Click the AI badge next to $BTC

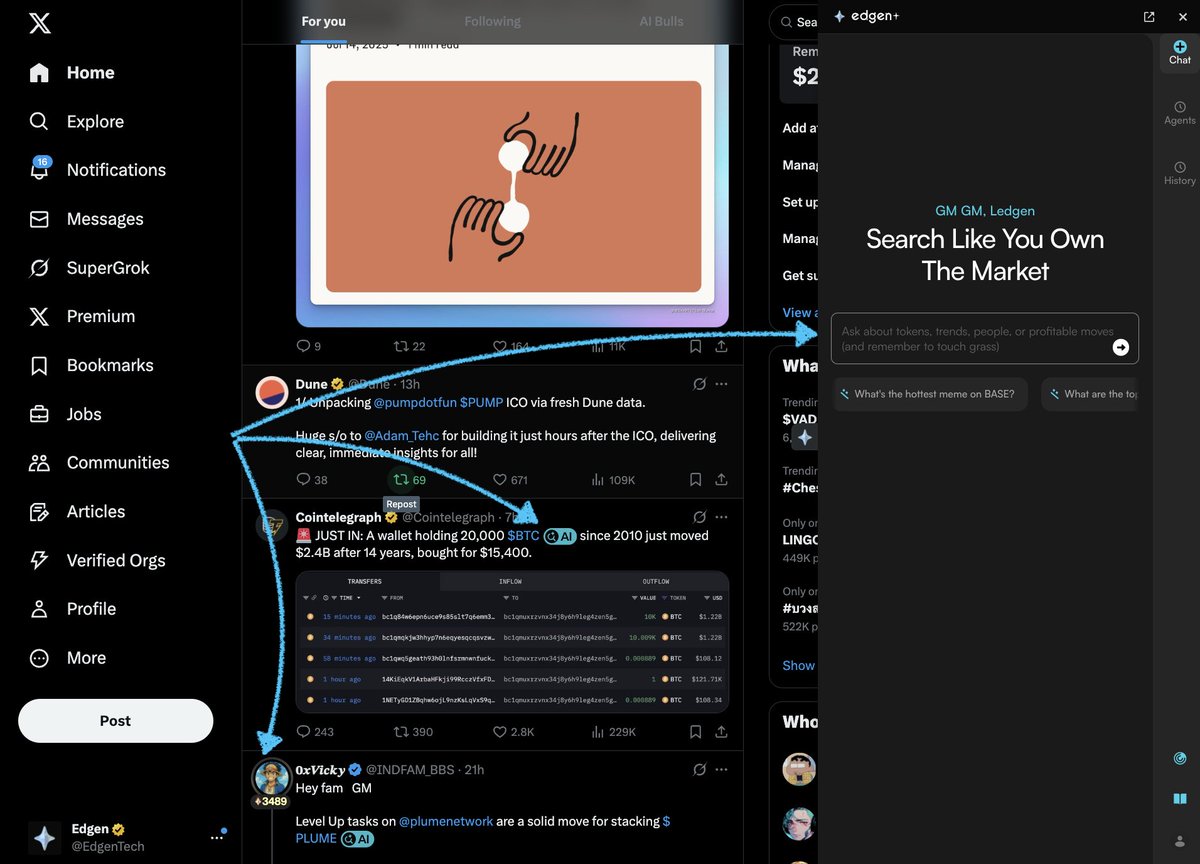pyautogui.click(x=560, y=536)
